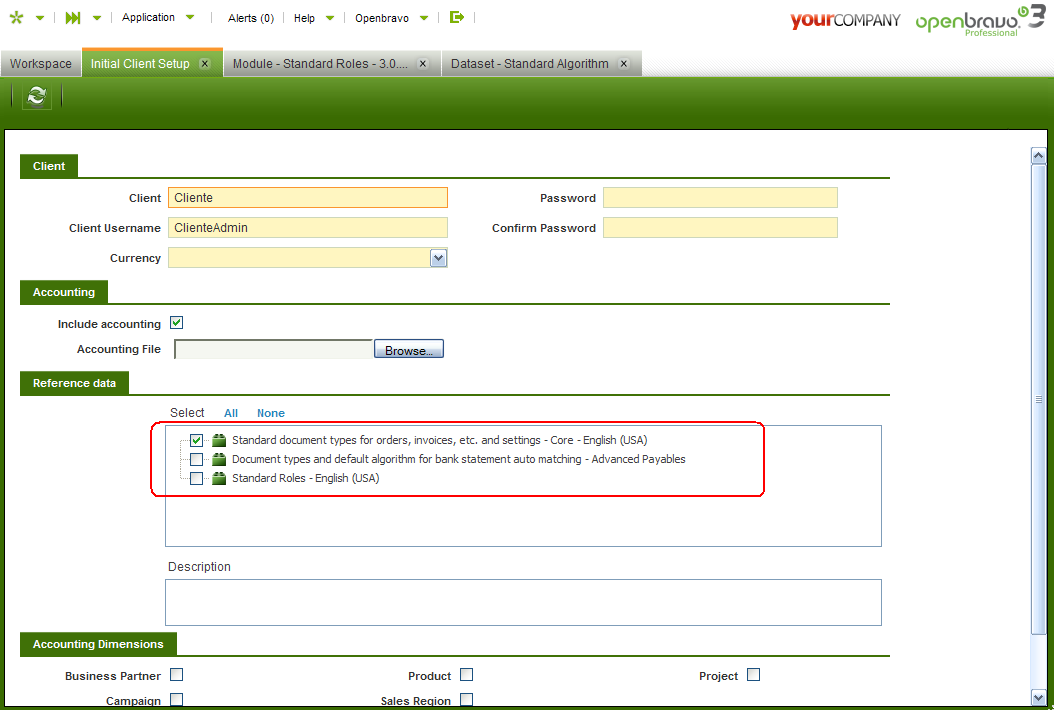This screenshot has width=1054, height=710.
Task: Check the bank statement auto matching checkbox
Action: 196,459
